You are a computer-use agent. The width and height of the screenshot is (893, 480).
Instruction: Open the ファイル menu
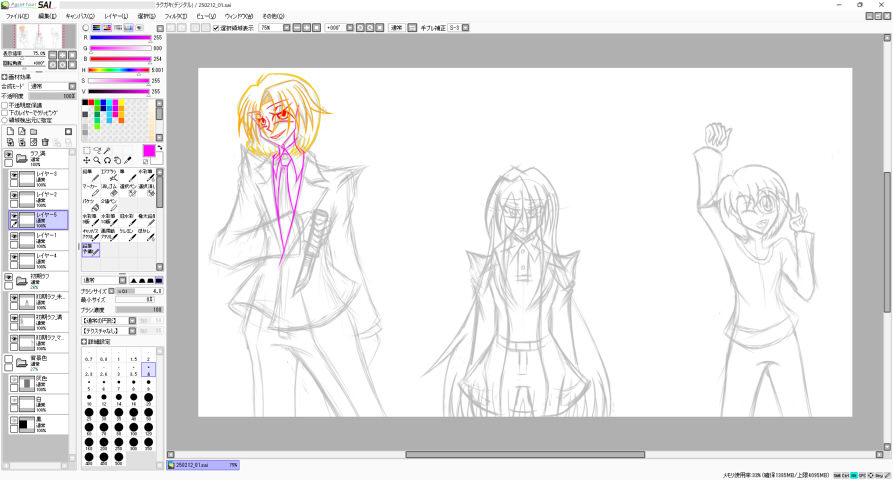pos(17,17)
